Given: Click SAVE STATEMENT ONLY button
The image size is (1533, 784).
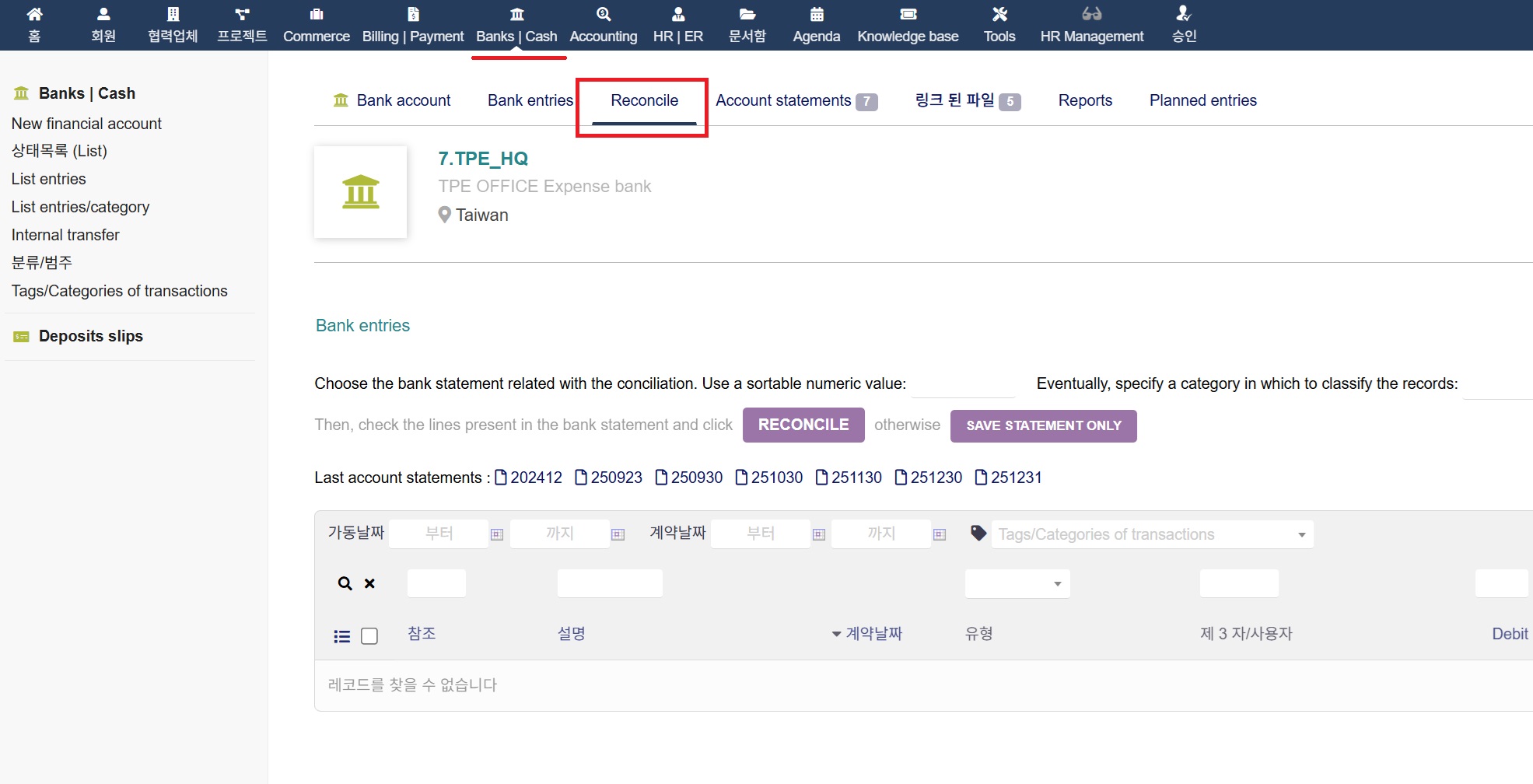Looking at the screenshot, I should click(x=1043, y=426).
